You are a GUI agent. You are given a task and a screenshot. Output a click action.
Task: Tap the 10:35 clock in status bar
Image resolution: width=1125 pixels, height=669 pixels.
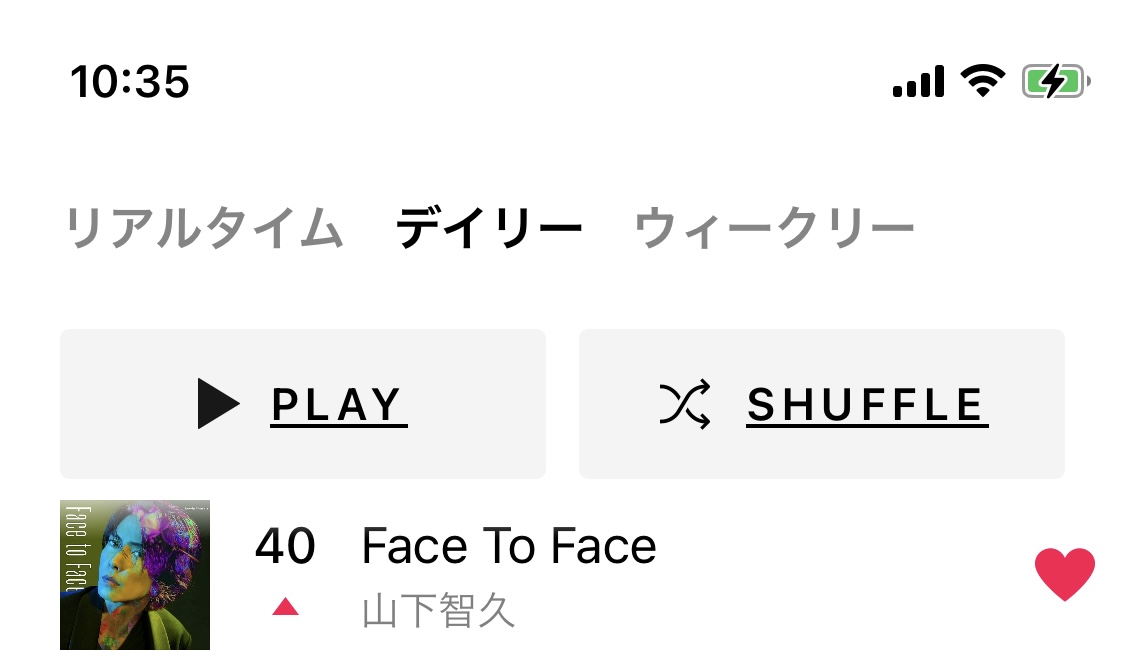click(130, 81)
